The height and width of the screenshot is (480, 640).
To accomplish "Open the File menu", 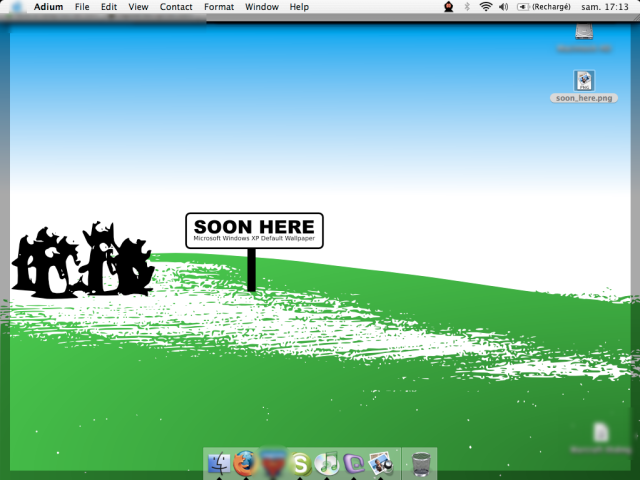I will [x=82, y=7].
